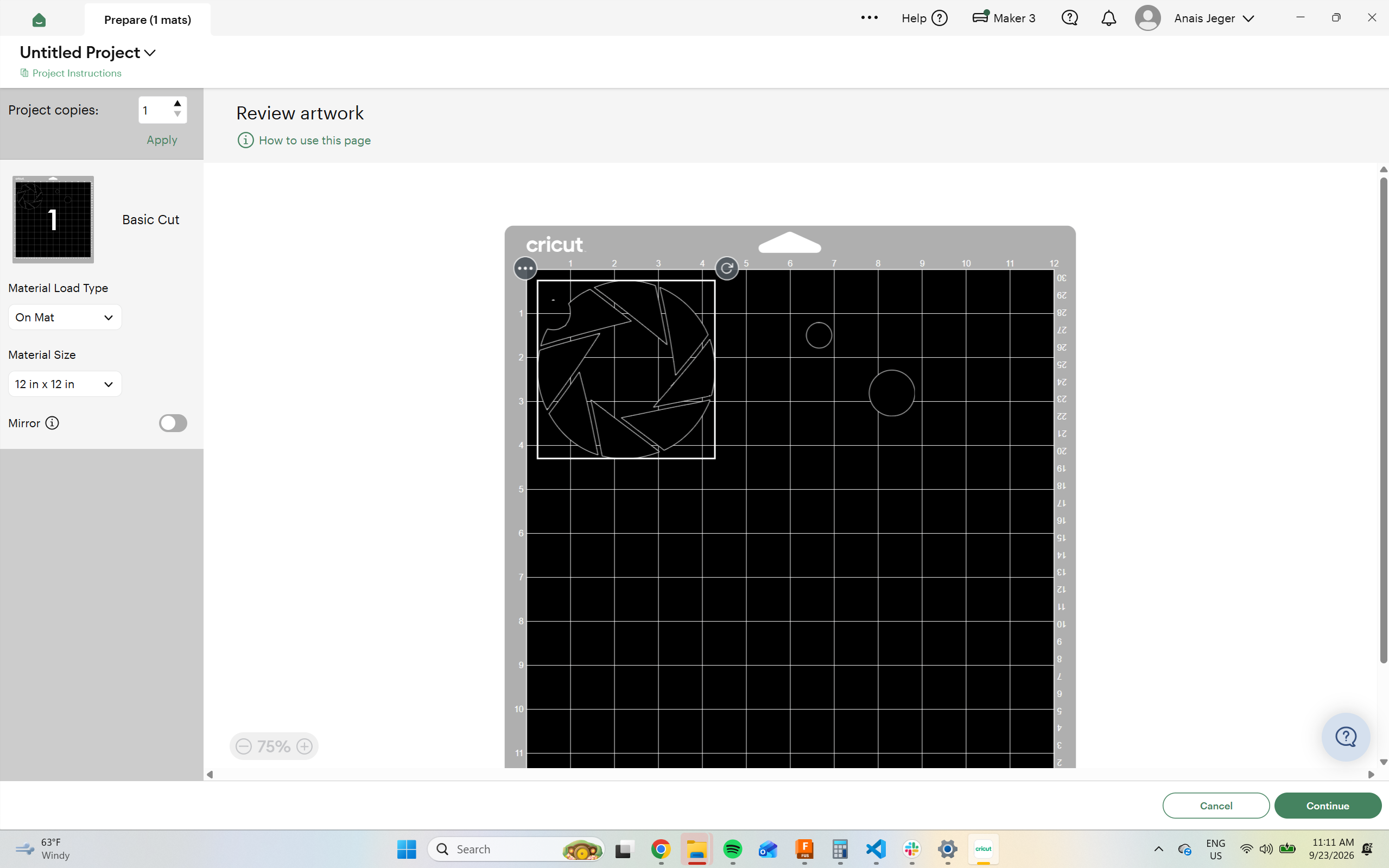Viewport: 1389px width, 868px height.
Task: Zoom out with the minus icon
Action: click(x=244, y=746)
